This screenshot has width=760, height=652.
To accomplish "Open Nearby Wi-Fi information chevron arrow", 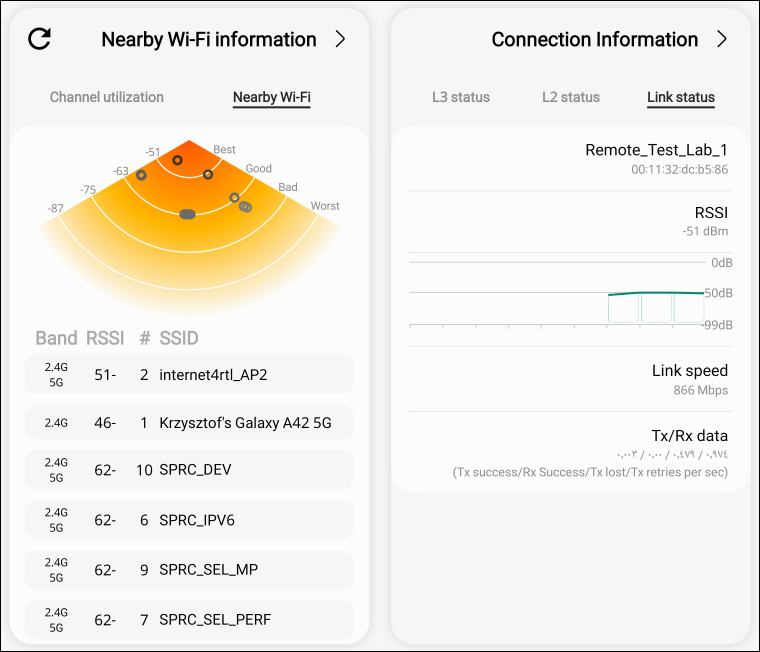I will tap(340, 39).
